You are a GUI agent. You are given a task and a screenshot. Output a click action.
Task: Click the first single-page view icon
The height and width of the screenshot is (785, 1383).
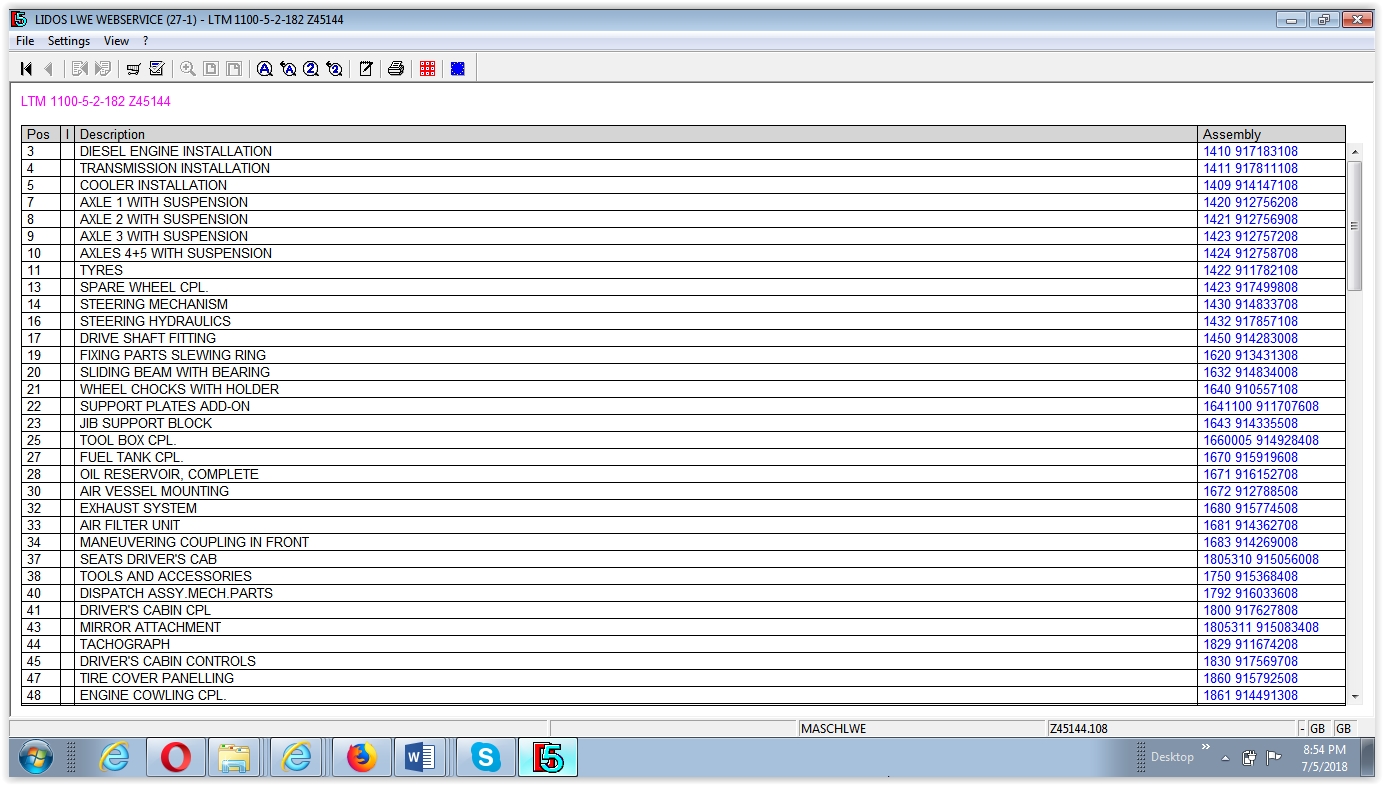(x=210, y=69)
